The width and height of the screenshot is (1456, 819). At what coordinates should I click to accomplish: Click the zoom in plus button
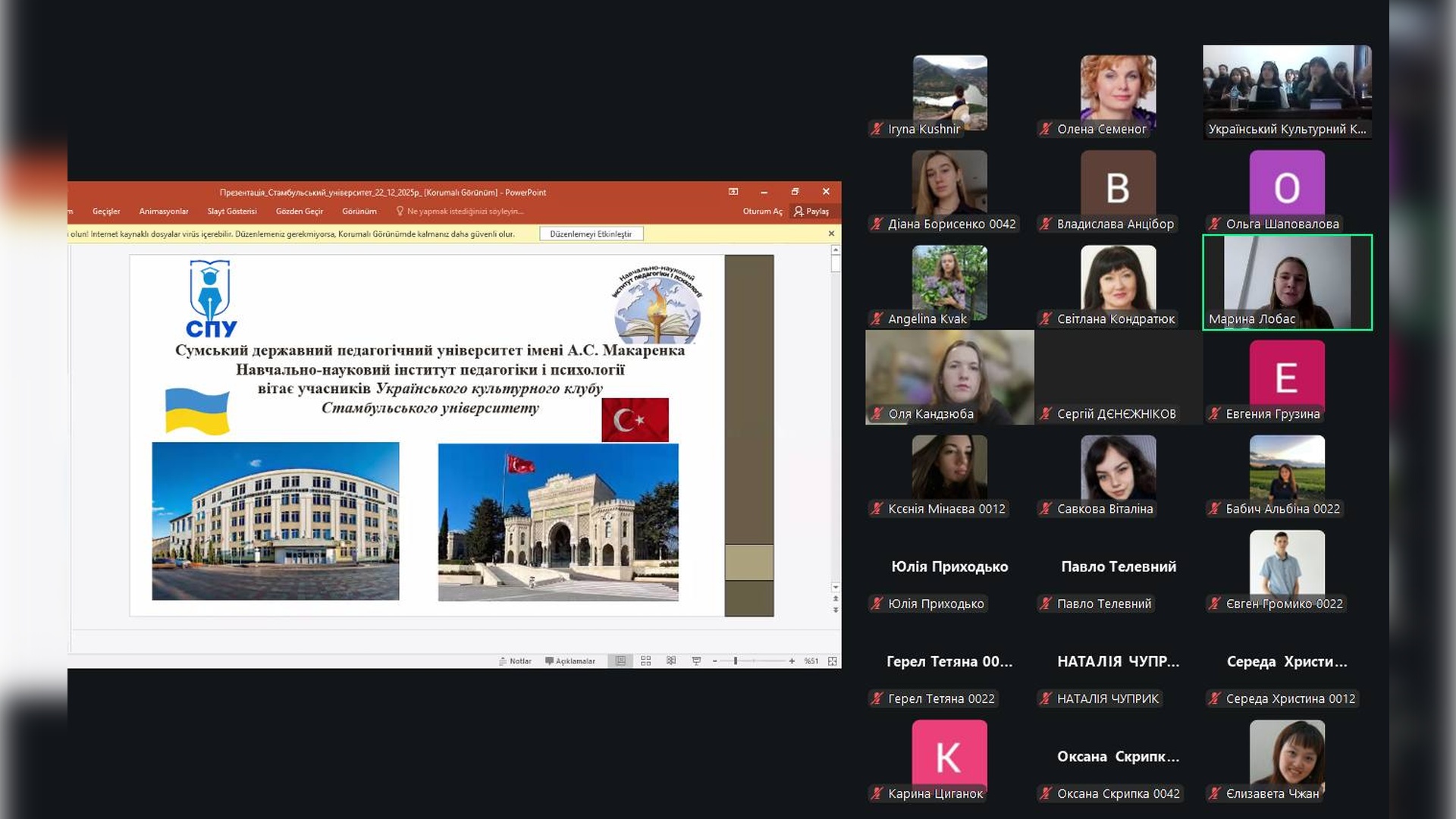click(792, 661)
